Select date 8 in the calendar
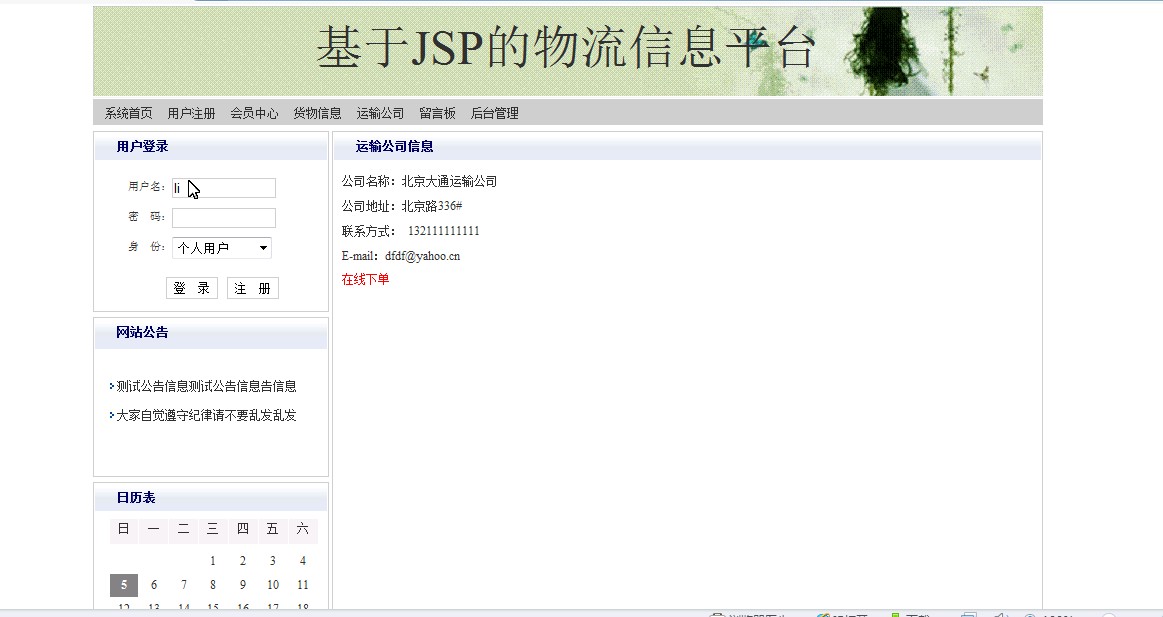The height and width of the screenshot is (617, 1163). pos(213,585)
